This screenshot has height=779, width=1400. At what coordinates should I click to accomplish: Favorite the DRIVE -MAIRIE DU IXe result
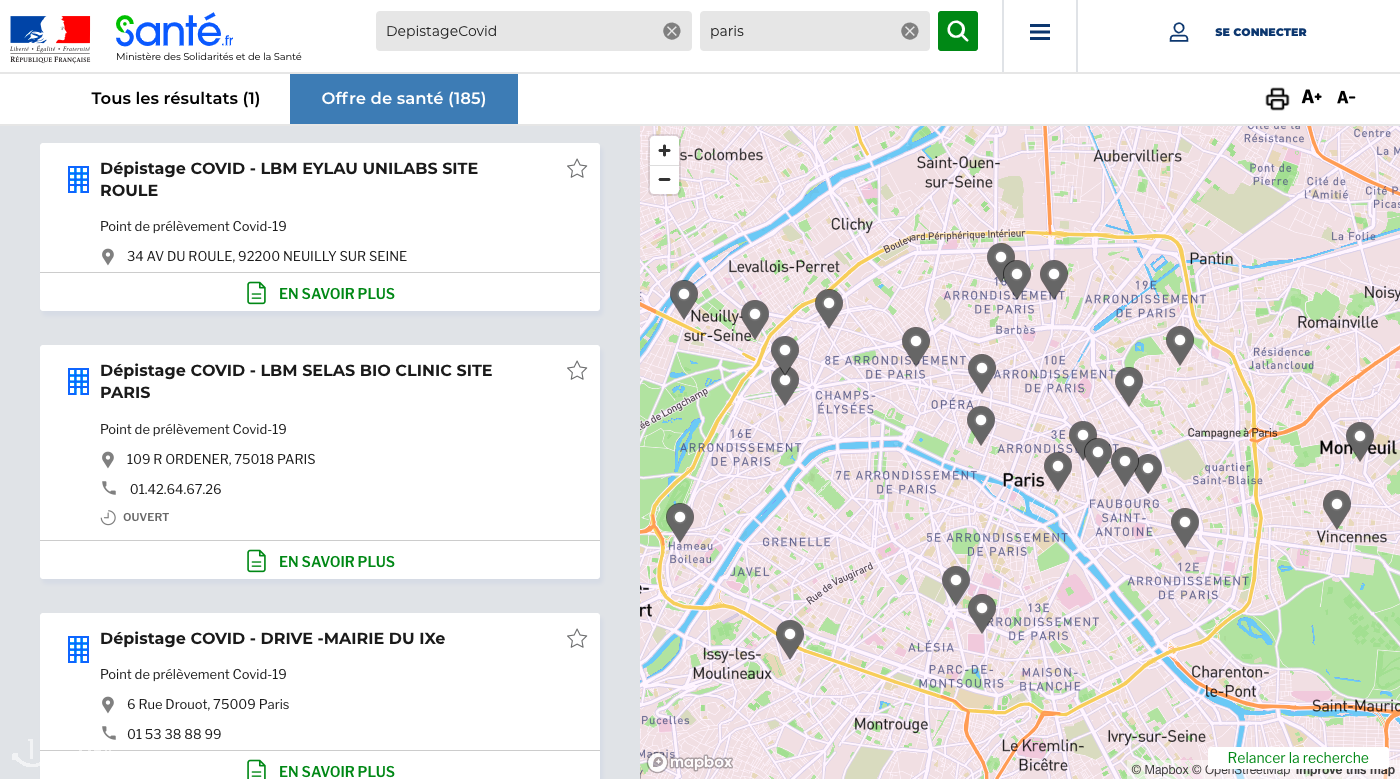pyautogui.click(x=577, y=639)
